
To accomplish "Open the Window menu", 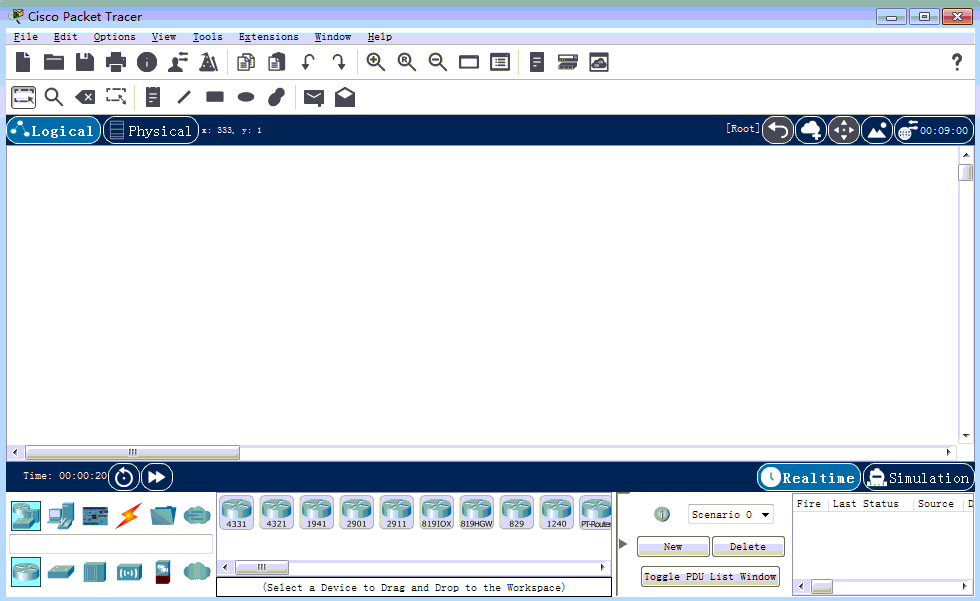I will [x=332, y=37].
